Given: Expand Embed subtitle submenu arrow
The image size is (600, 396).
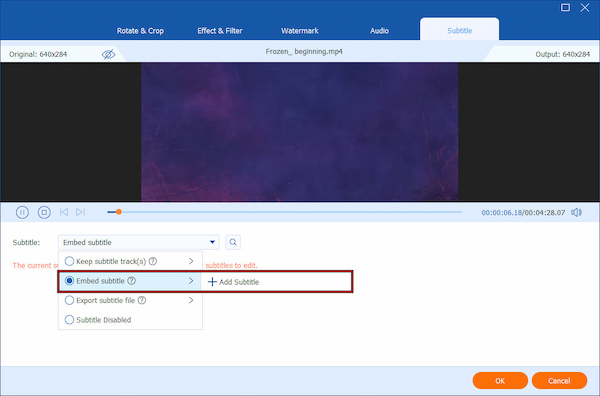Looking at the screenshot, I should click(191, 281).
